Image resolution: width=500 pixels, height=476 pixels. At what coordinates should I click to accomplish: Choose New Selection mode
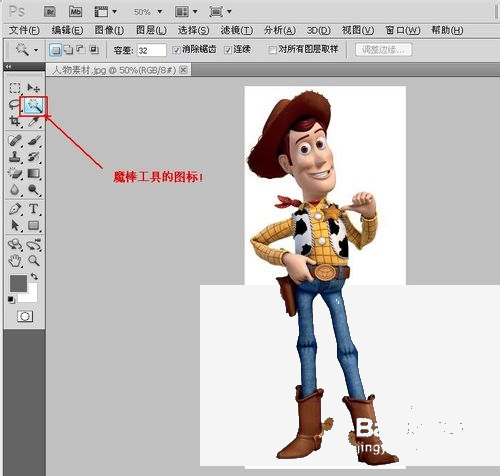click(x=55, y=50)
